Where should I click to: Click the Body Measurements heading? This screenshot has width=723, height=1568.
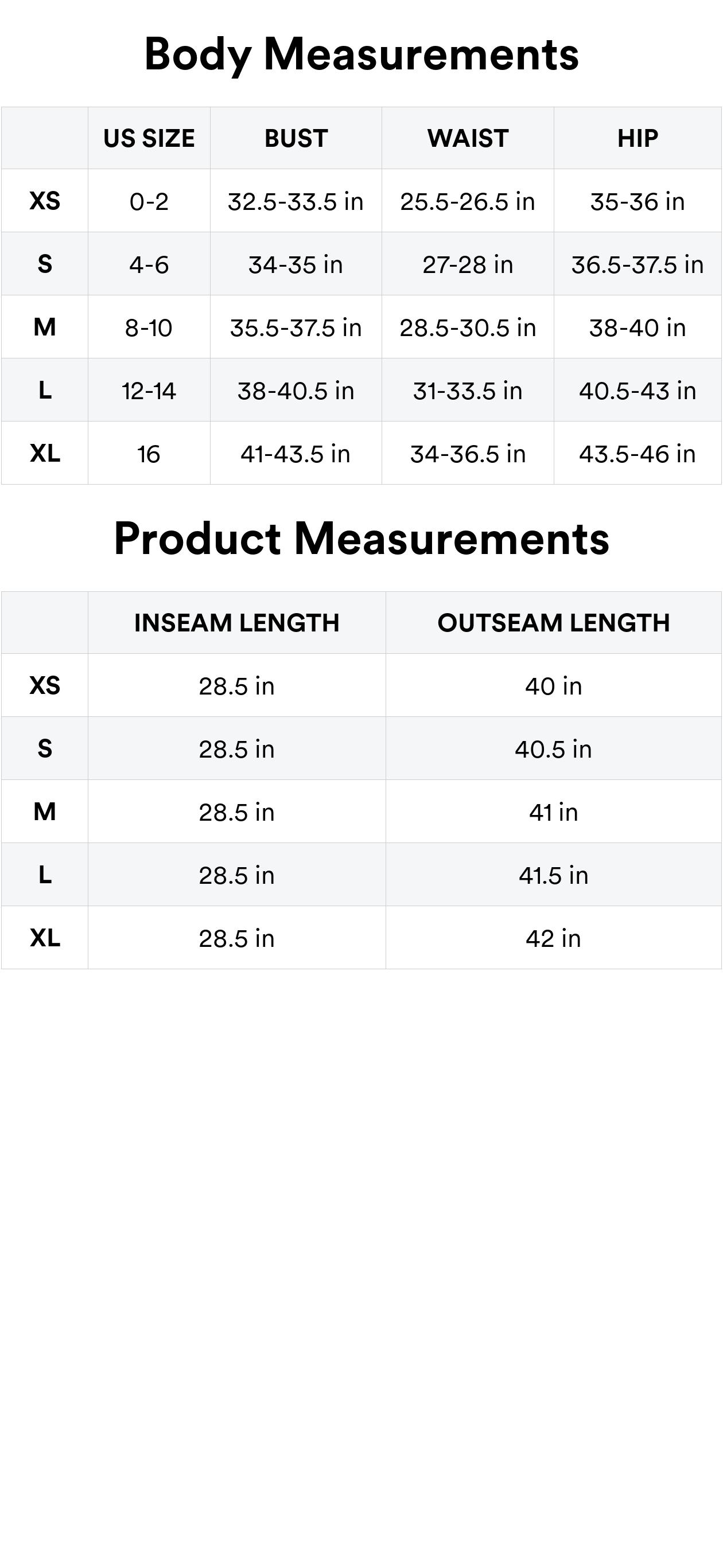361,55
